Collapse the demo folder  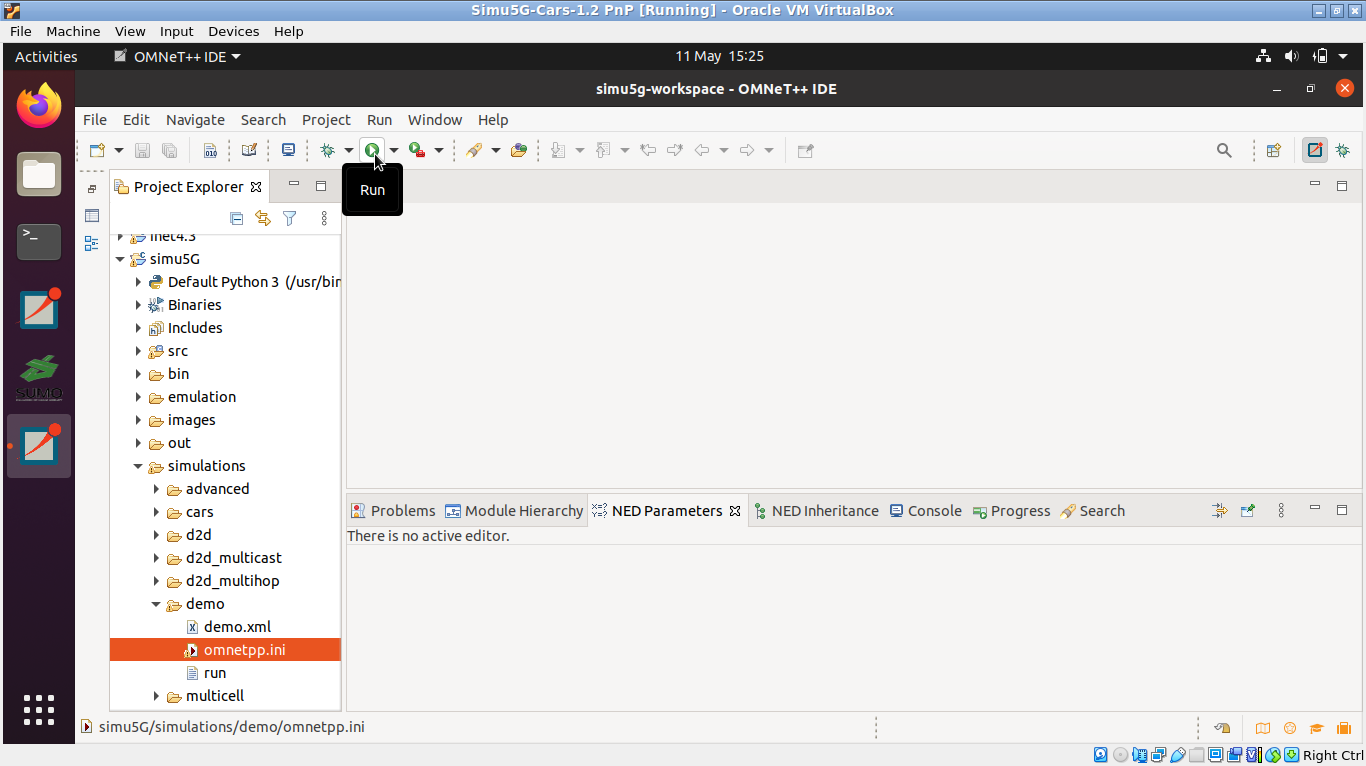tap(156, 604)
